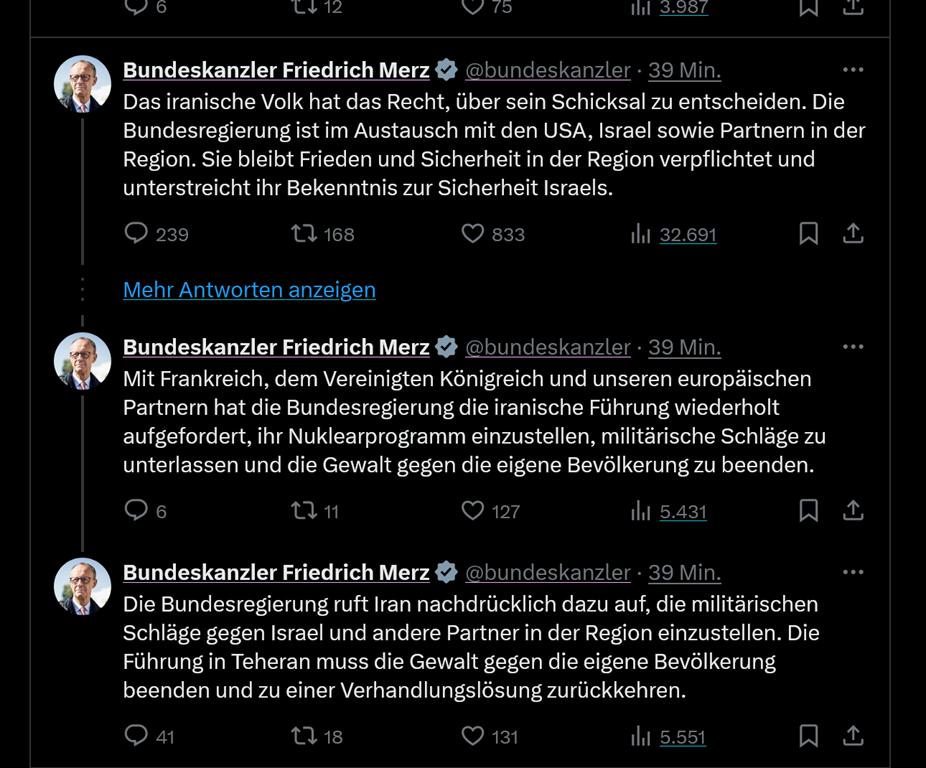Share the tweet with 5.551 views
Screen dimensions: 926x768
coord(852,736)
